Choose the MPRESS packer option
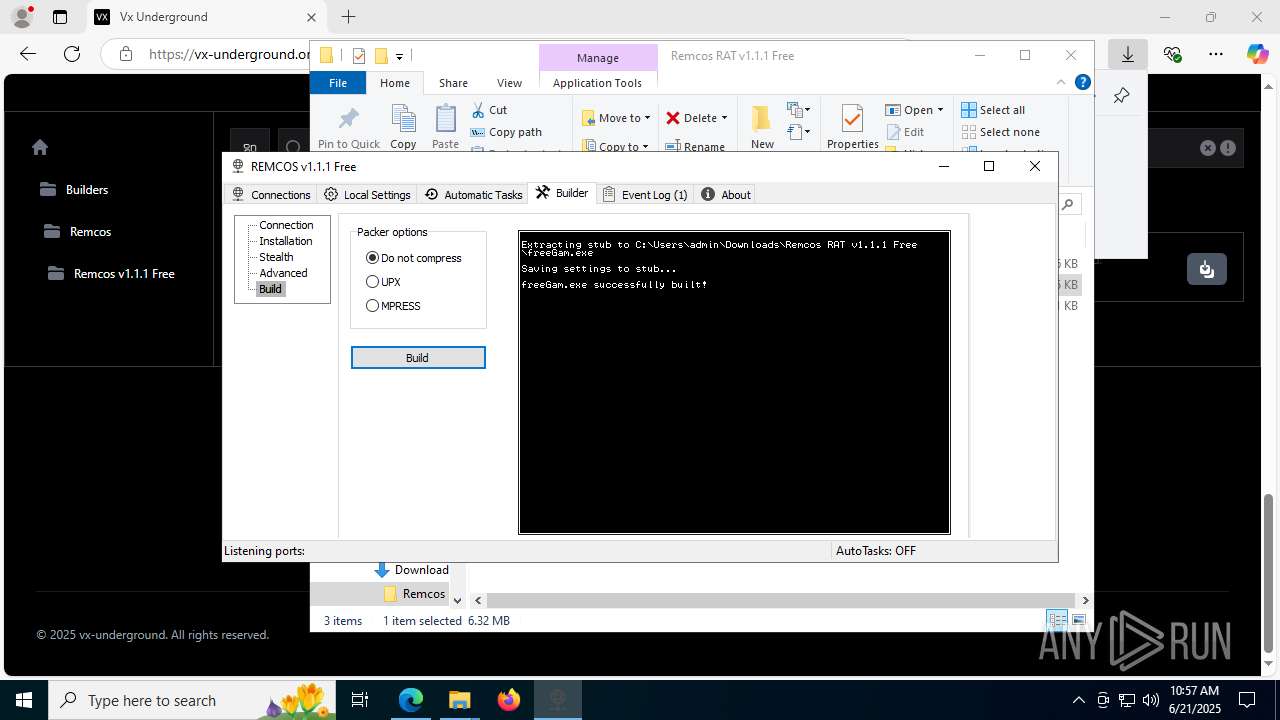Screen dimensions: 1280x720 394,306
